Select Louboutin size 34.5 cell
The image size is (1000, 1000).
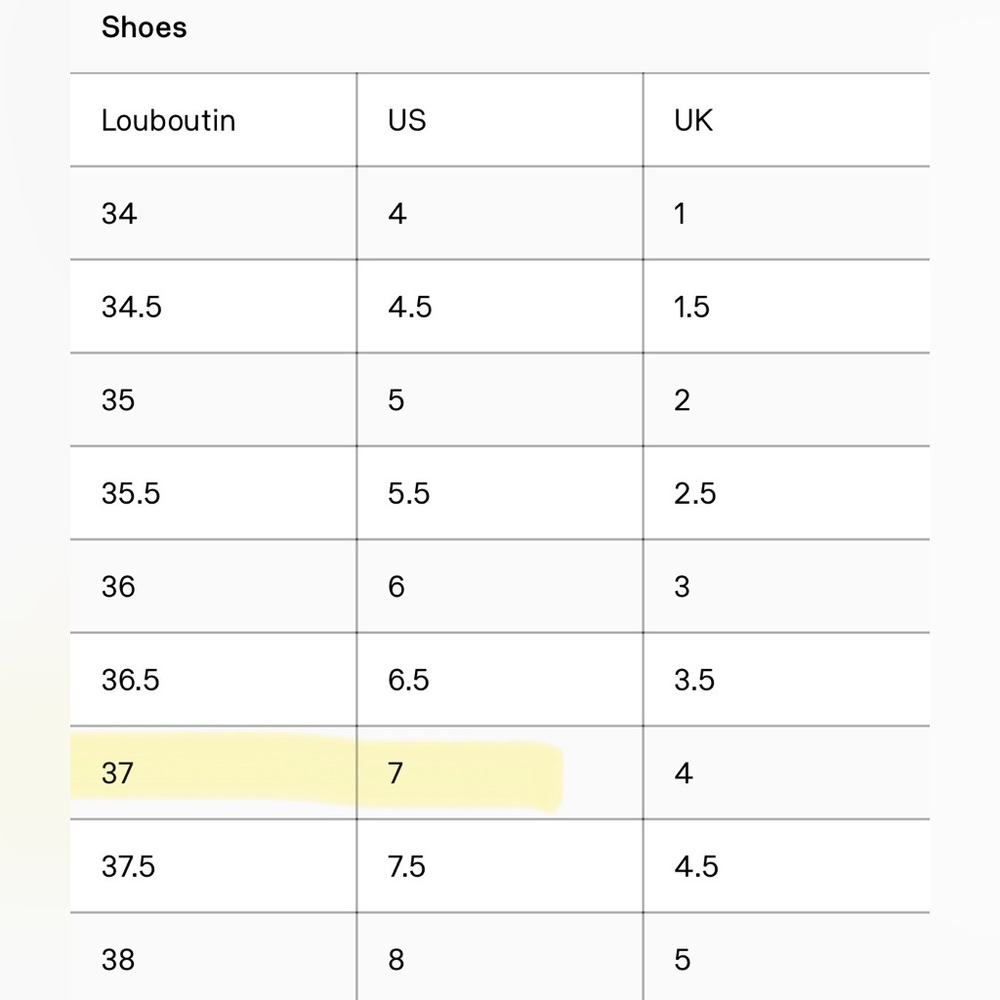pyautogui.click(x=213, y=306)
